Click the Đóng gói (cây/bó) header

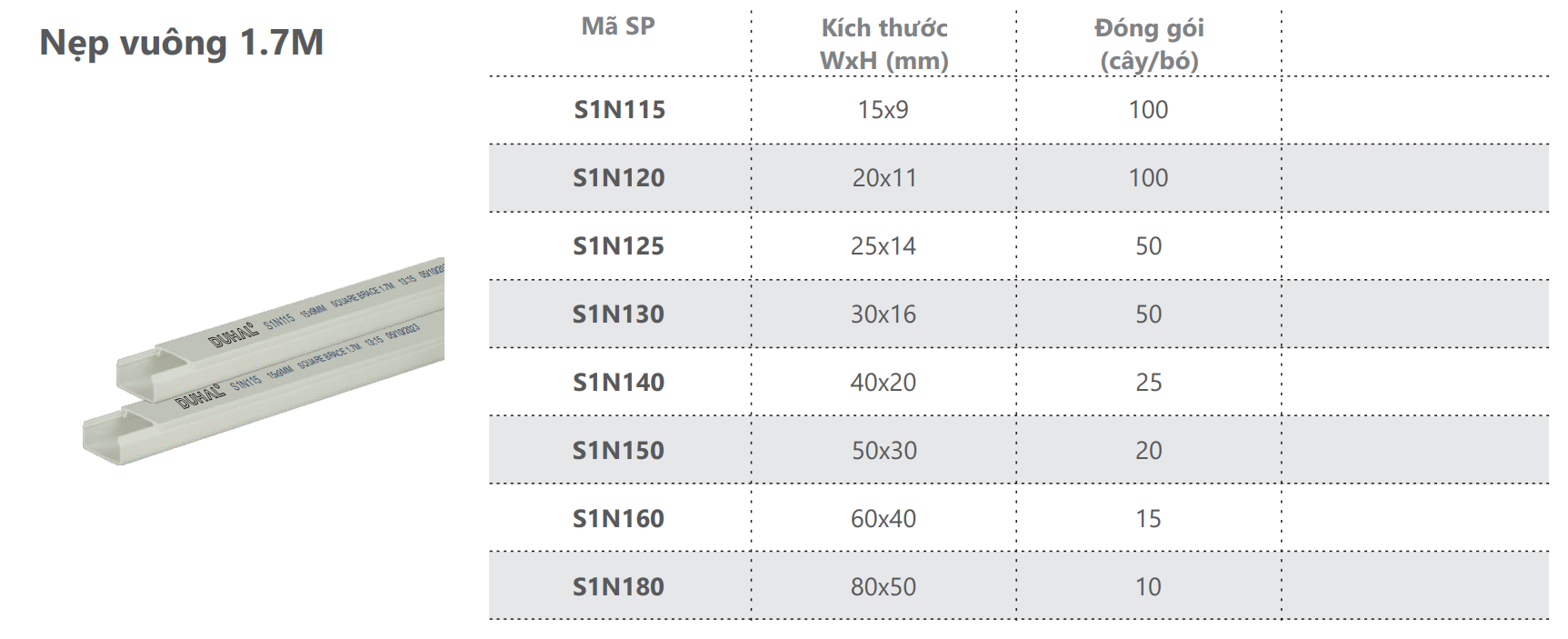(1149, 44)
